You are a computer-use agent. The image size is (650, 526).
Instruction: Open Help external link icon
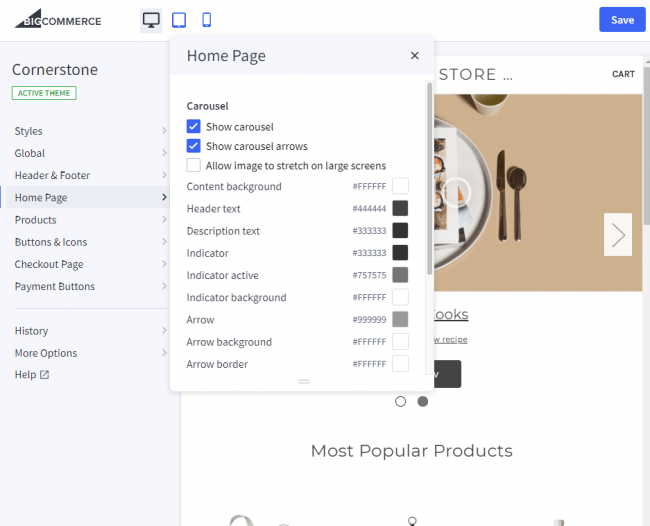[44, 375]
